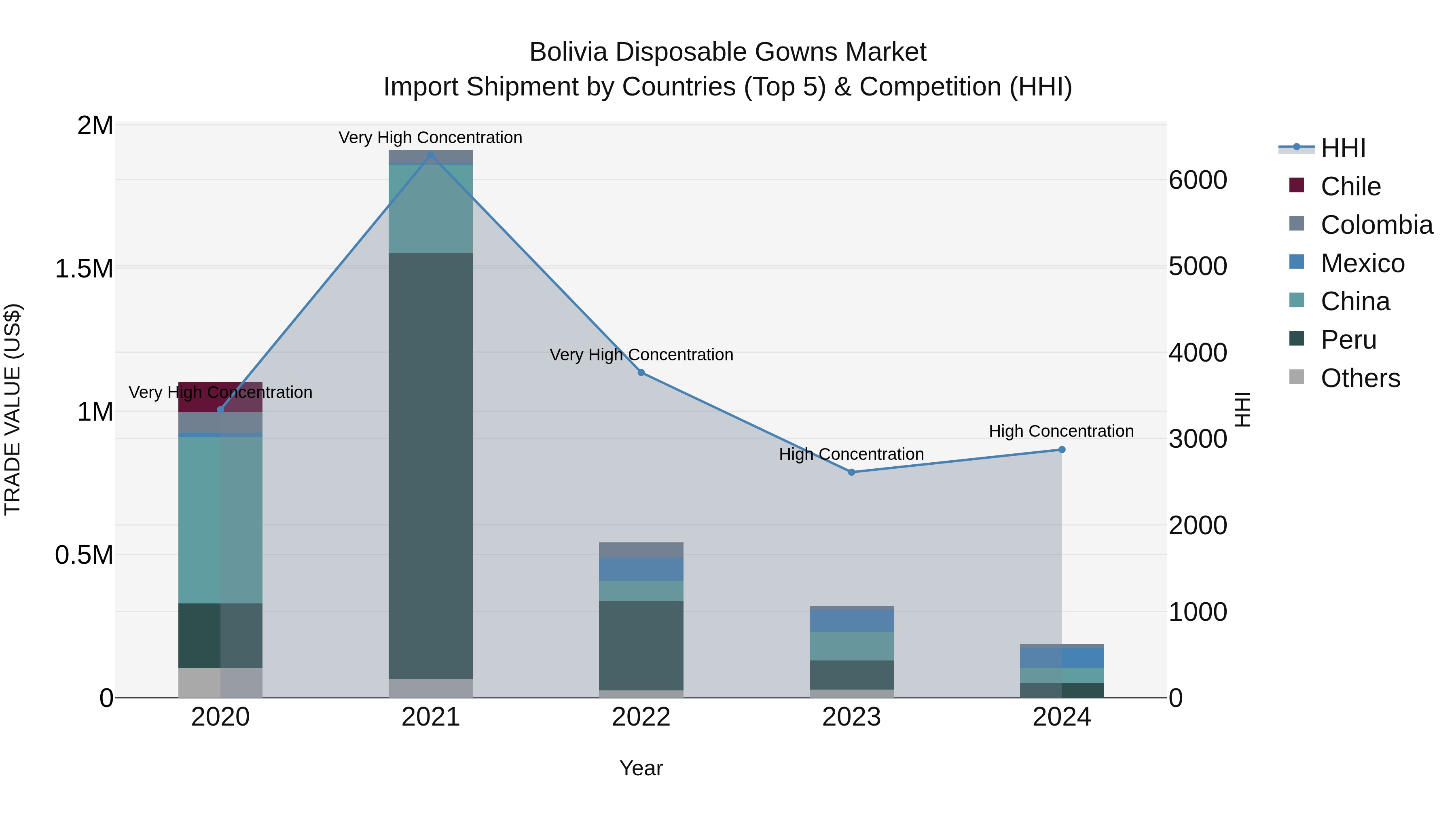Click the 2023 x-axis label
The image size is (1456, 819).
[x=852, y=717]
